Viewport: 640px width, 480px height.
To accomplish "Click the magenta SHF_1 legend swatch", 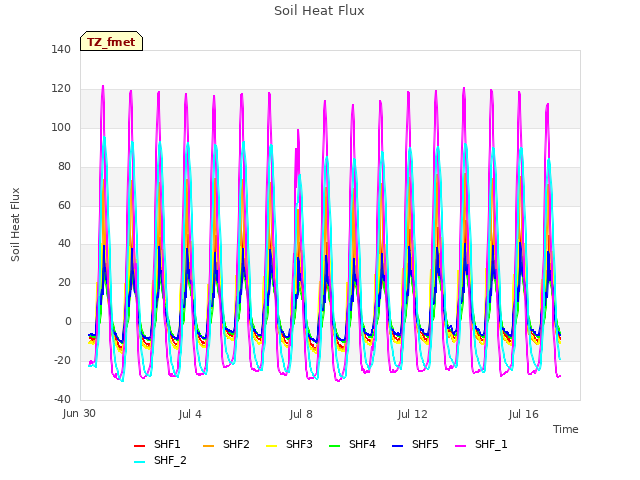I will pyautogui.click(x=460, y=445).
